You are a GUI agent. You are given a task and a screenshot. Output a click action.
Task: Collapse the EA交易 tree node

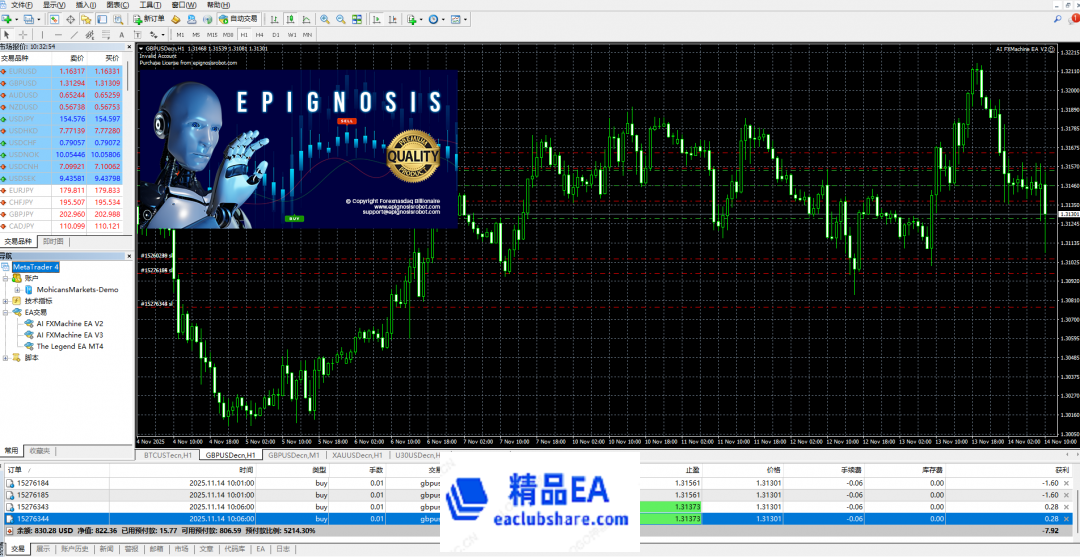(6, 312)
